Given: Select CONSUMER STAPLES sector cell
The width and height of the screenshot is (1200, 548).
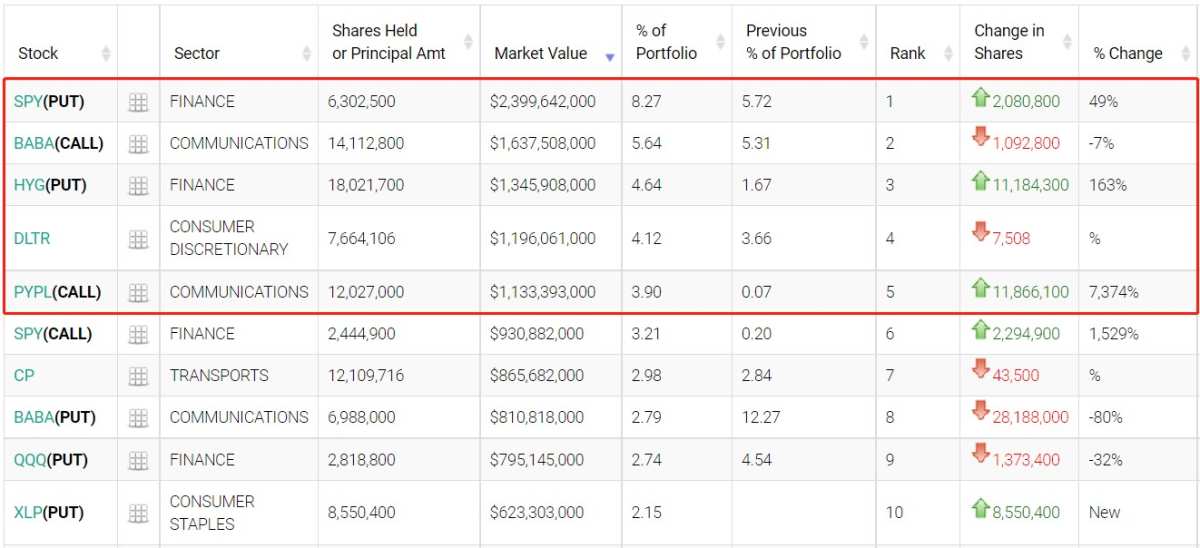Looking at the screenshot, I should tap(212, 513).
